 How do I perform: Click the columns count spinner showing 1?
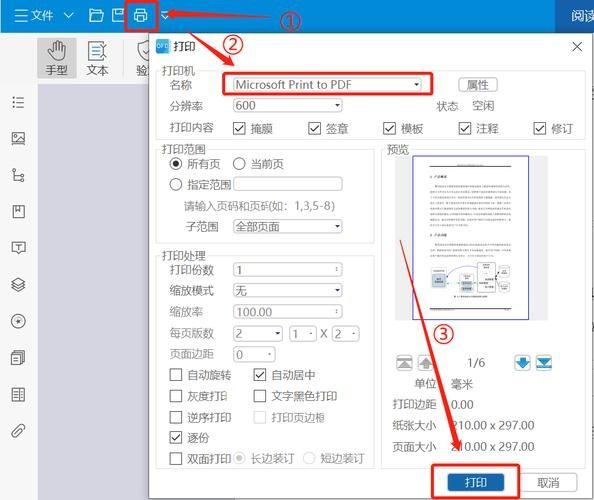point(303,334)
